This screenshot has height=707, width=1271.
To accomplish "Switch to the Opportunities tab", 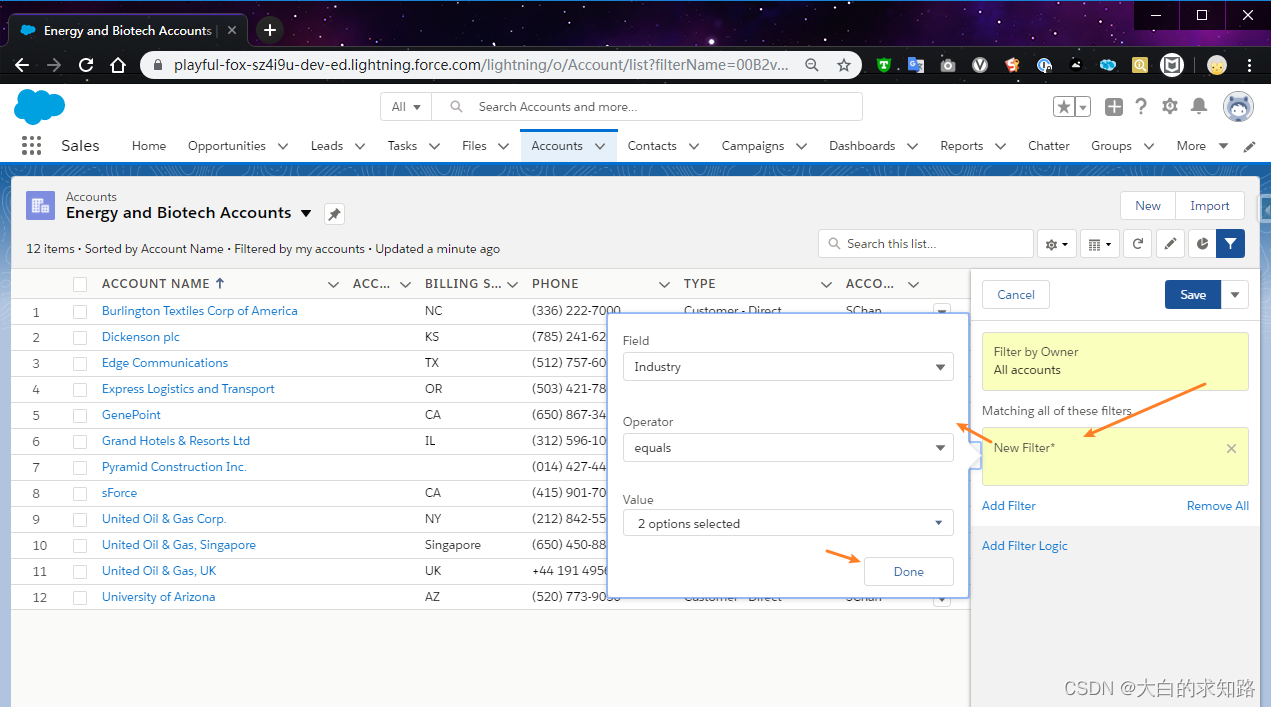I will 228,145.
